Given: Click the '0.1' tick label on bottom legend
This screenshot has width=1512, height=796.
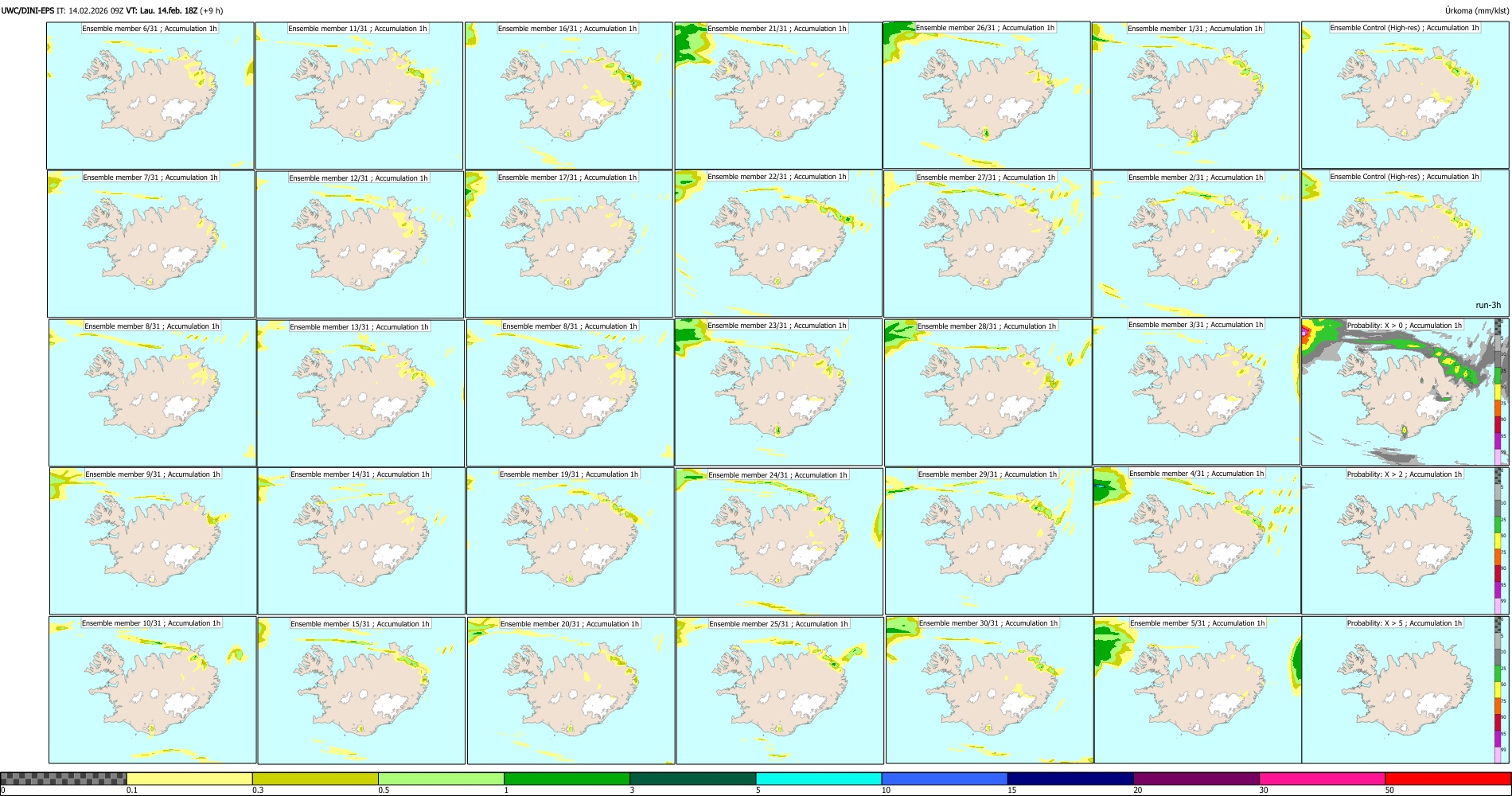Looking at the screenshot, I should click(x=131, y=790).
